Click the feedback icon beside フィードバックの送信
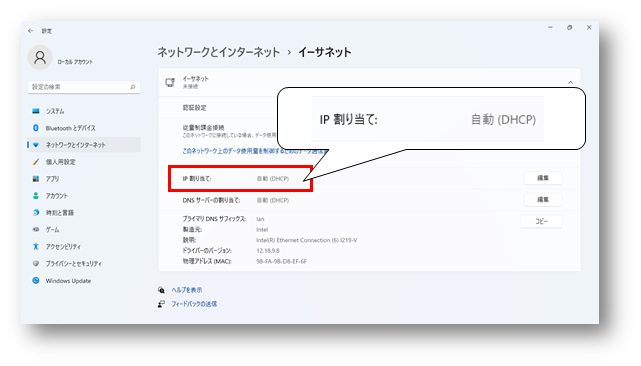This screenshot has width=641, height=366. coord(161,304)
